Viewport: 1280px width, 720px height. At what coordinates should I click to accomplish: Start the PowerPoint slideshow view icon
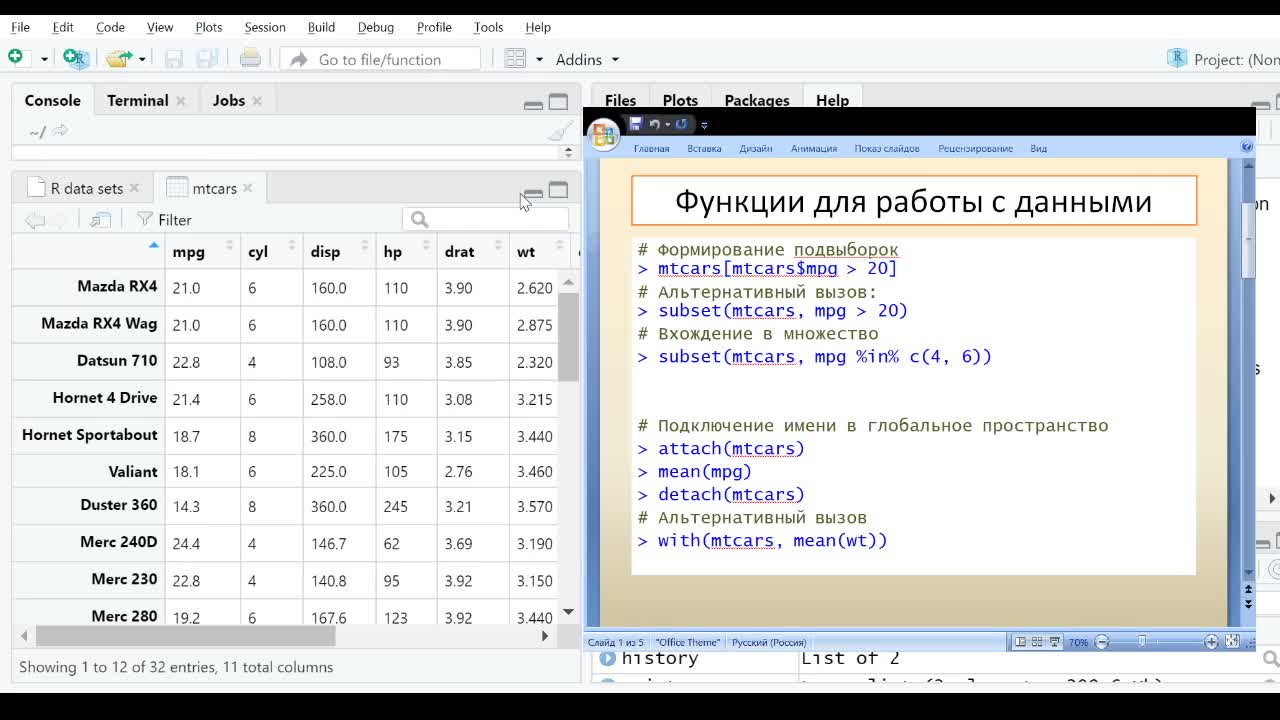pyautogui.click(x=1054, y=642)
